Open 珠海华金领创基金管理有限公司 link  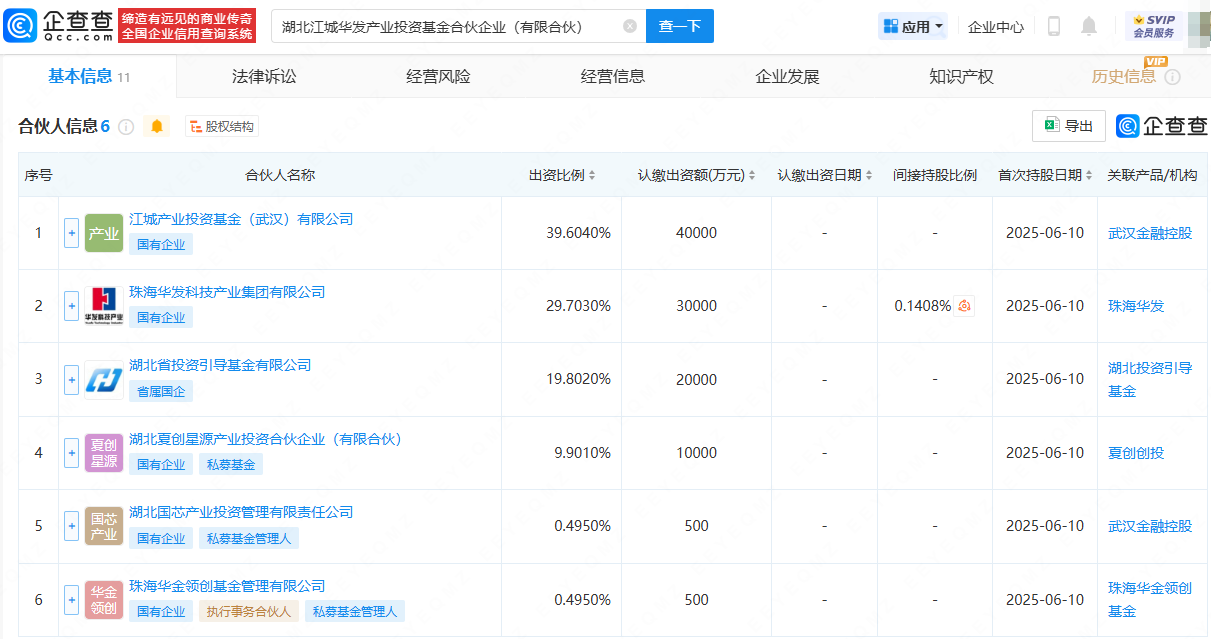227,586
